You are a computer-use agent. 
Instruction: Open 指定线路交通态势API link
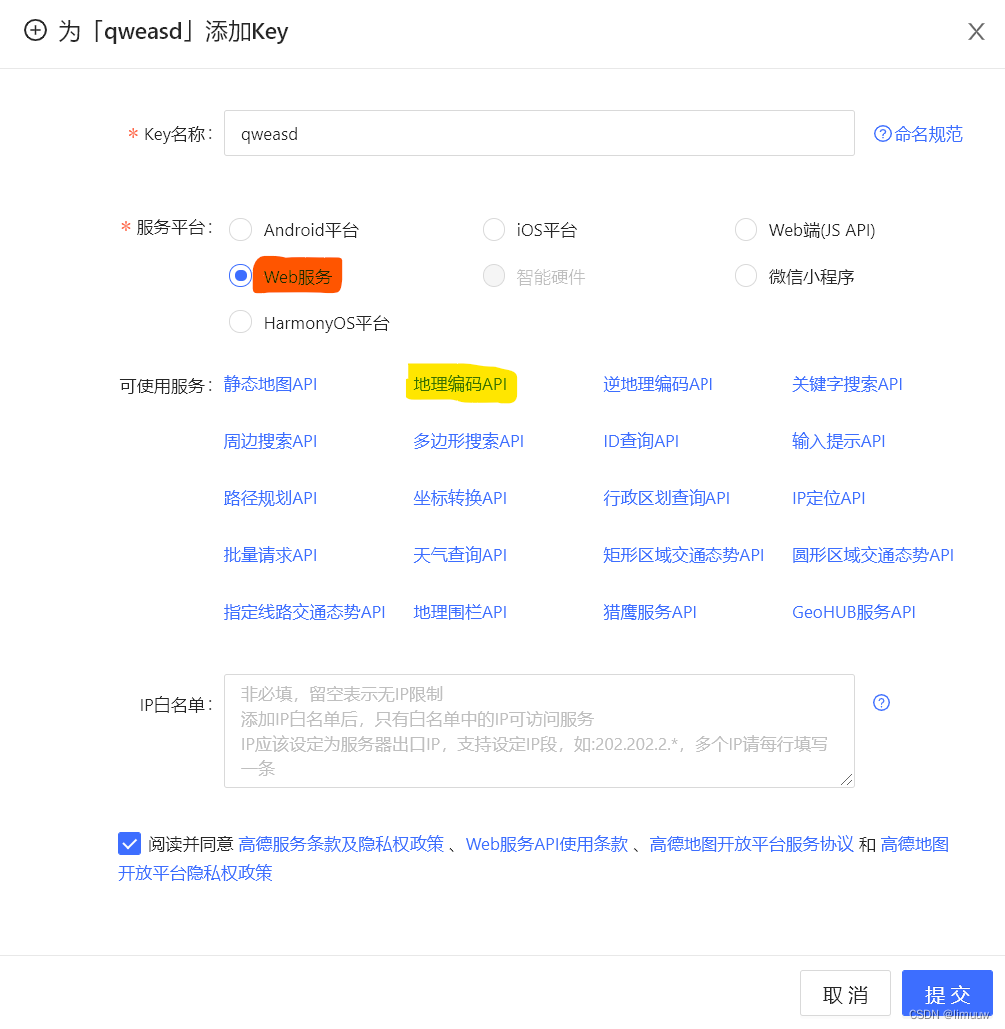pyautogui.click(x=305, y=612)
